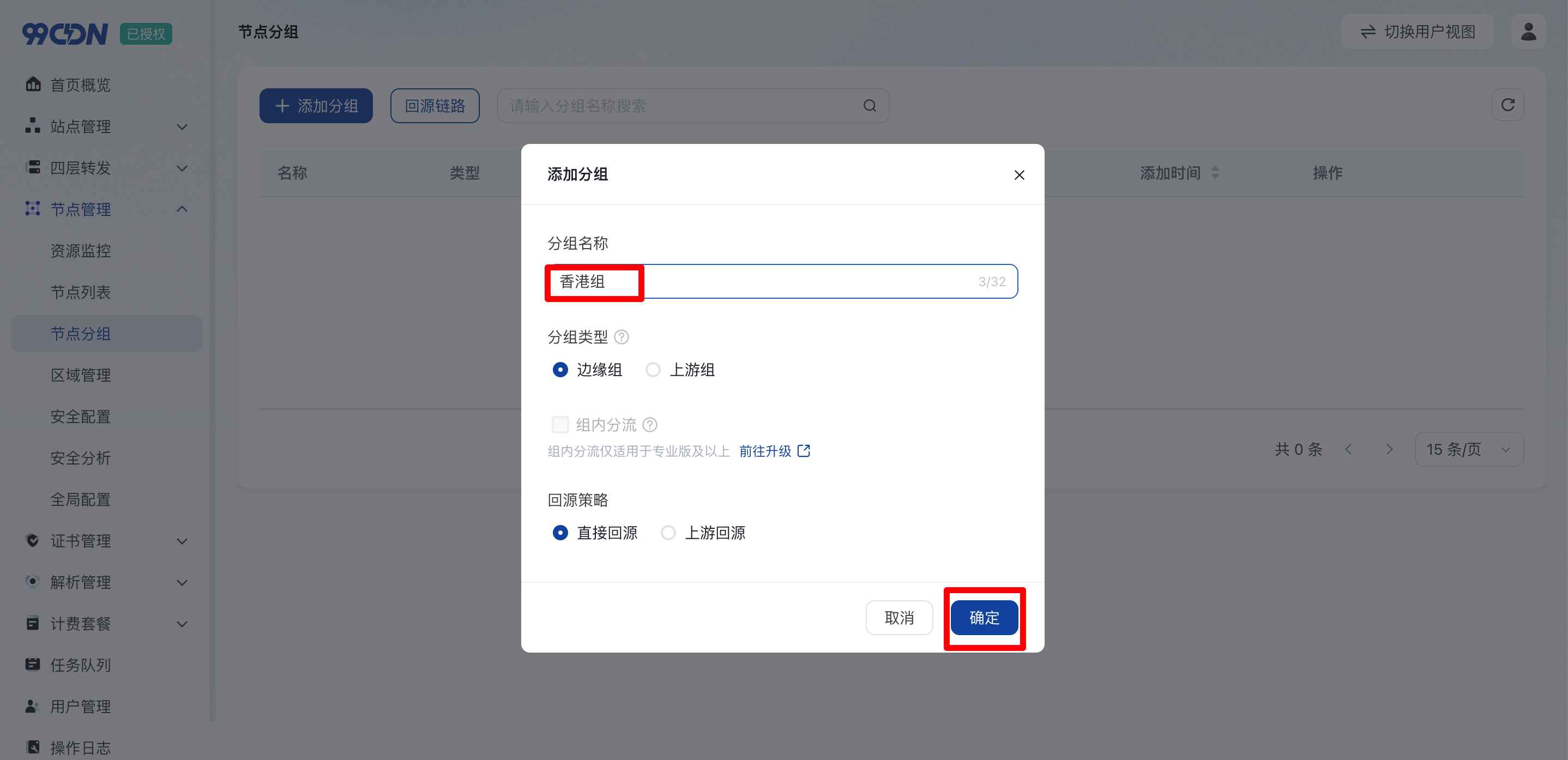Select the 上游回源 radio option

point(668,533)
